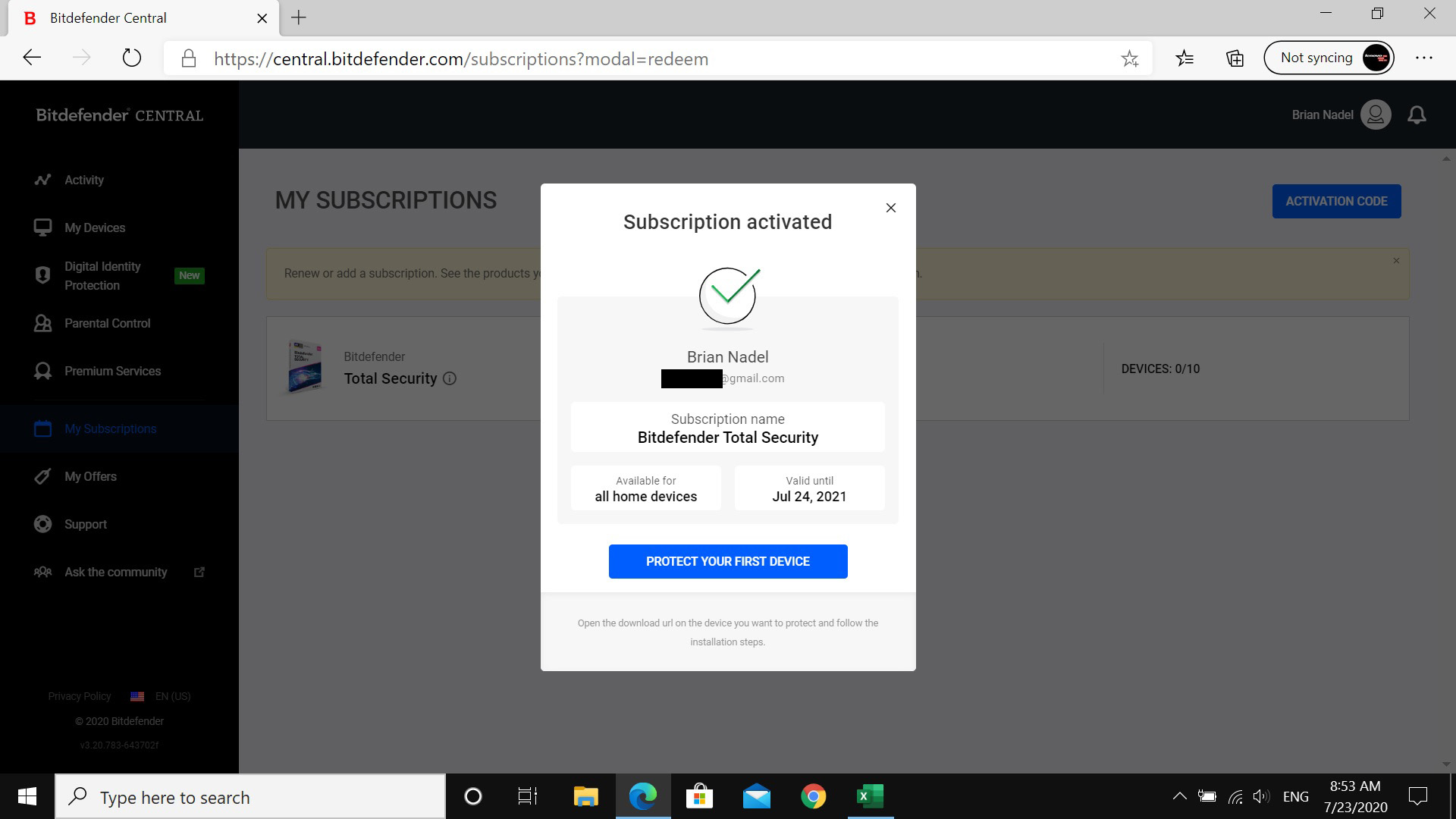The height and width of the screenshot is (819, 1456).
Task: Open My Devices section
Action: tap(95, 228)
